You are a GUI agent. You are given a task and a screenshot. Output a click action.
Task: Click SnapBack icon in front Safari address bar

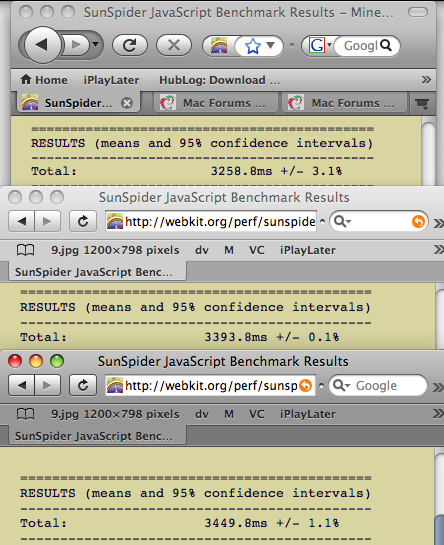(306, 385)
